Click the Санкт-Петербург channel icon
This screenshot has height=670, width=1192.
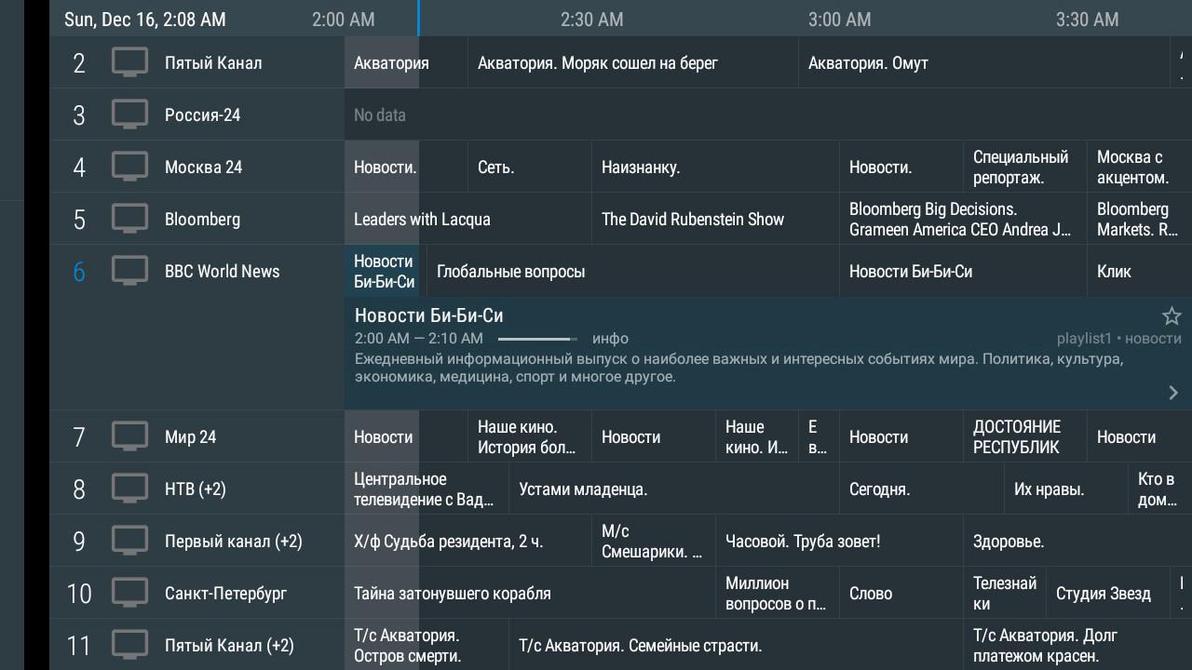tap(130, 592)
